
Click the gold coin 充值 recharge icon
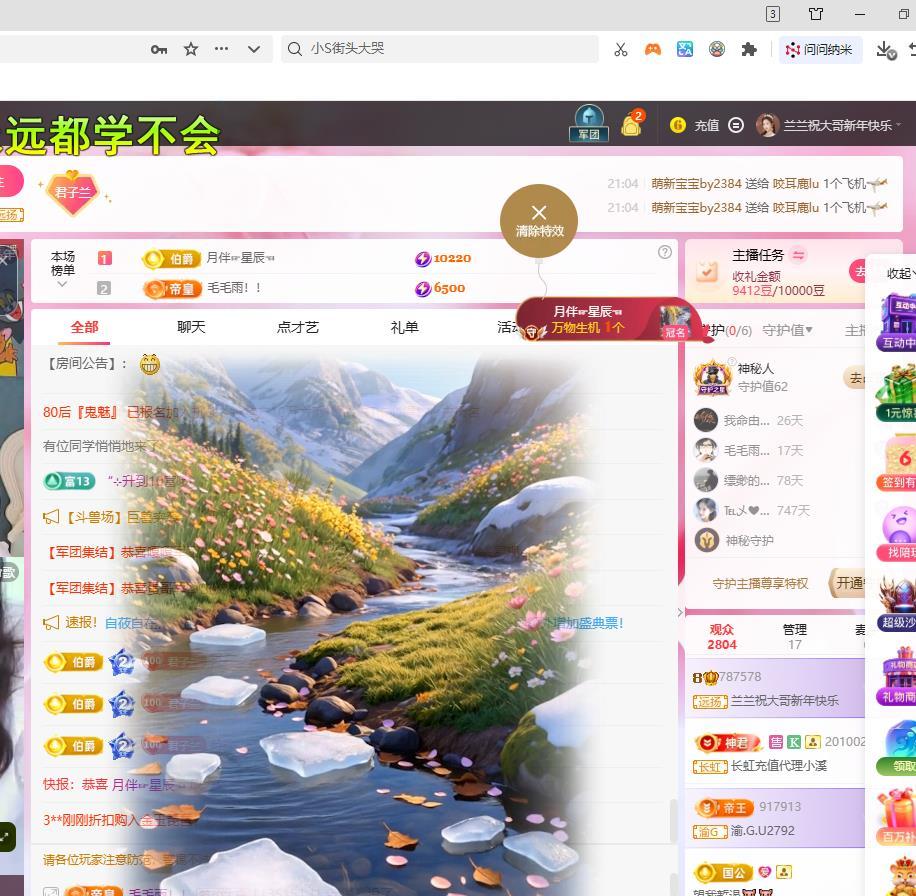[x=679, y=125]
